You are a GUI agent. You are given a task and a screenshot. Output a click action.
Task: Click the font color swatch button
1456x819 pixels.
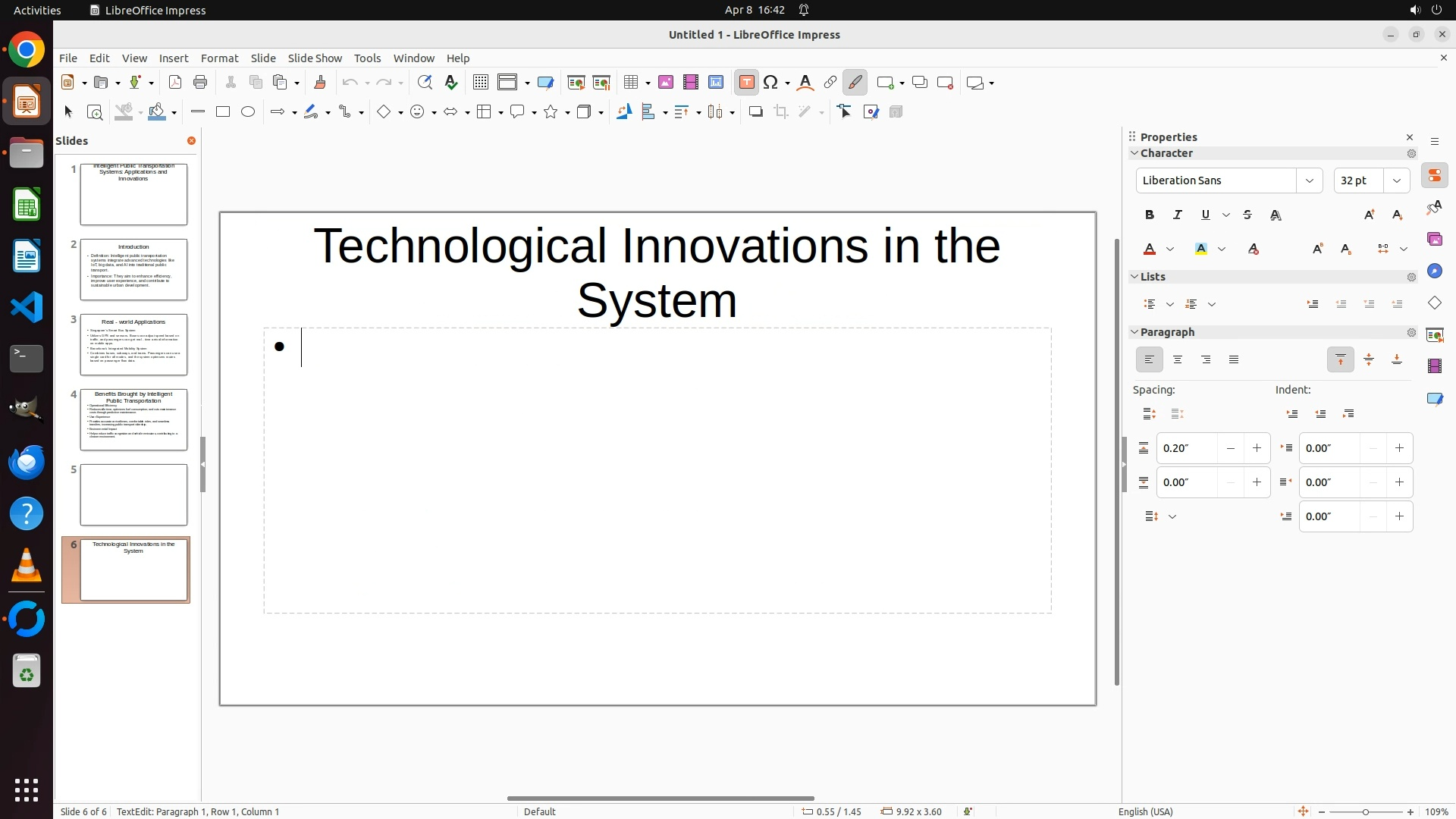(x=1150, y=249)
